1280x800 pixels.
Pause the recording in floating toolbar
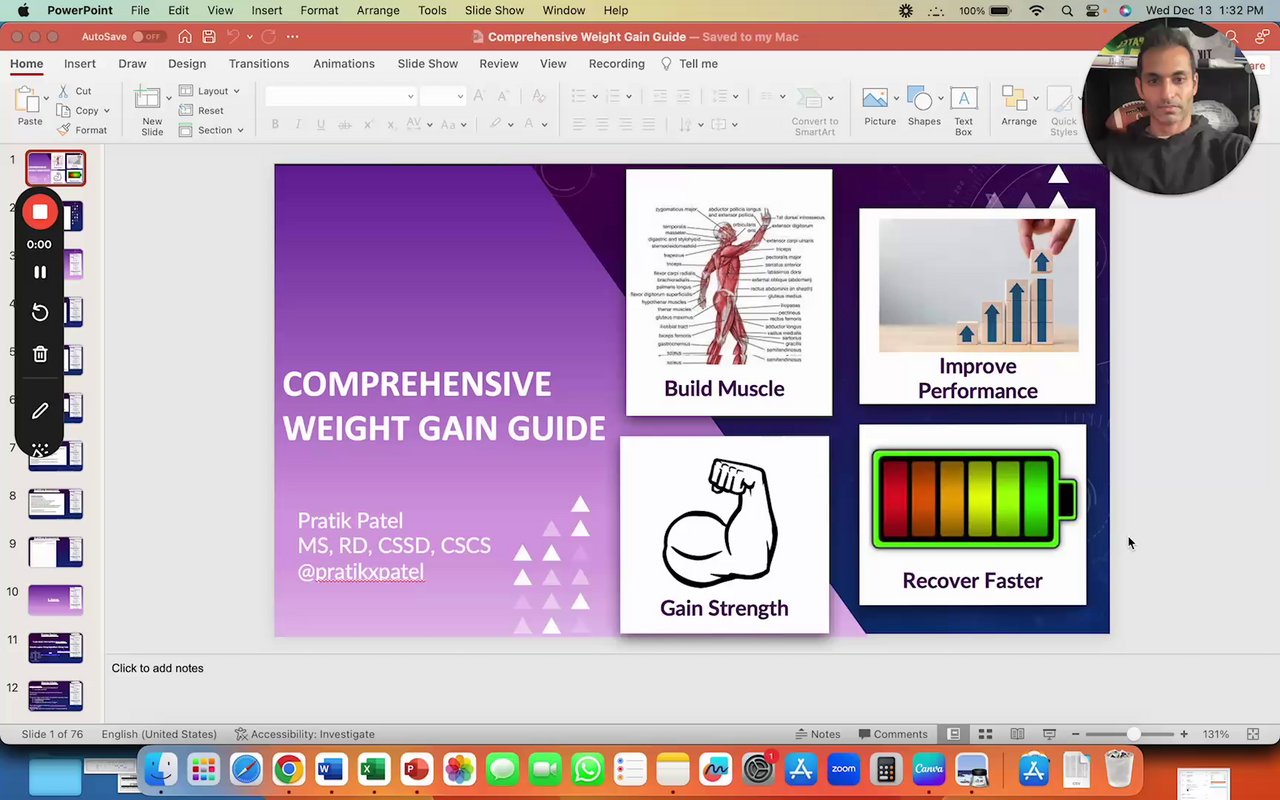pos(40,272)
